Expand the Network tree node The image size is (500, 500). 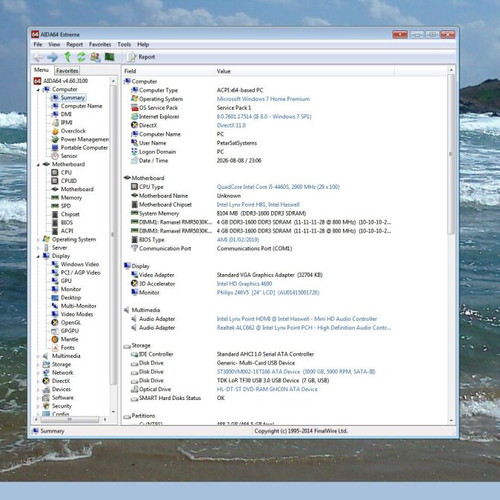point(38,373)
